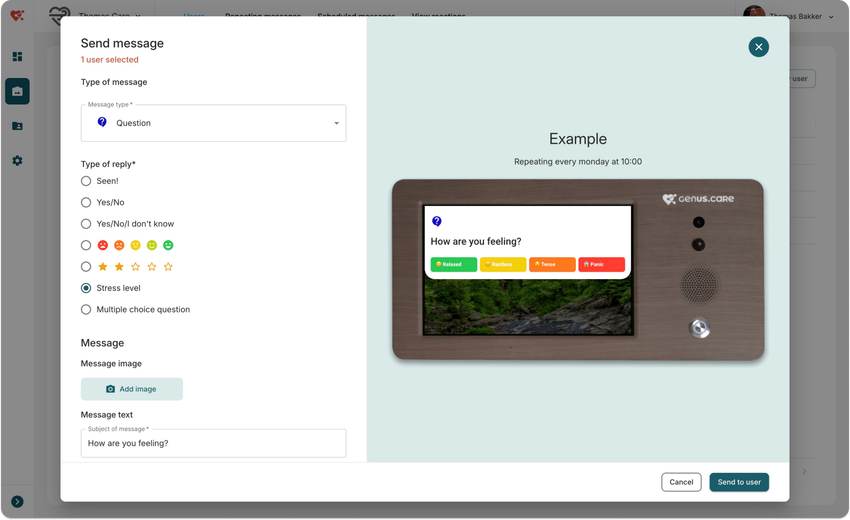Select the smiley faces reply type
Viewport: 850px width, 520px height.
[86, 245]
